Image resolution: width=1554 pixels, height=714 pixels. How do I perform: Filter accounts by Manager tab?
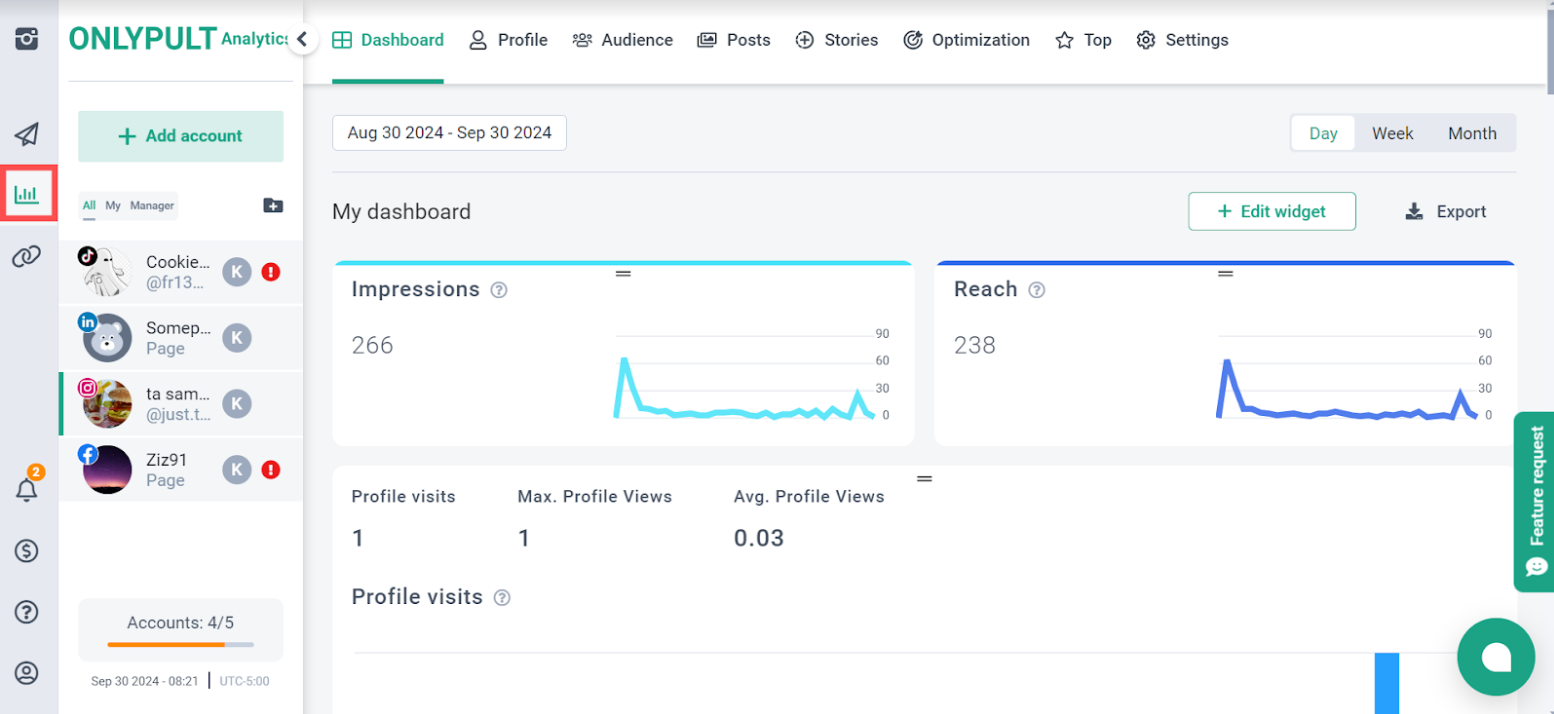coord(152,205)
